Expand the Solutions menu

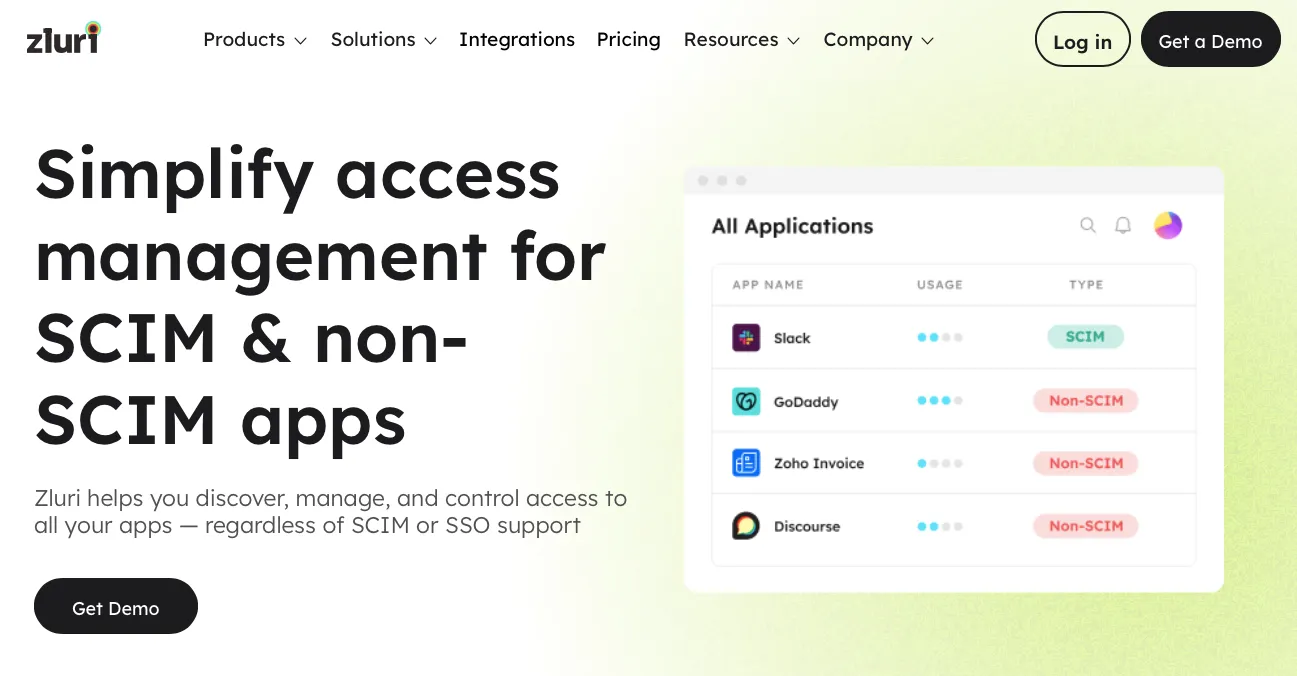click(x=384, y=40)
